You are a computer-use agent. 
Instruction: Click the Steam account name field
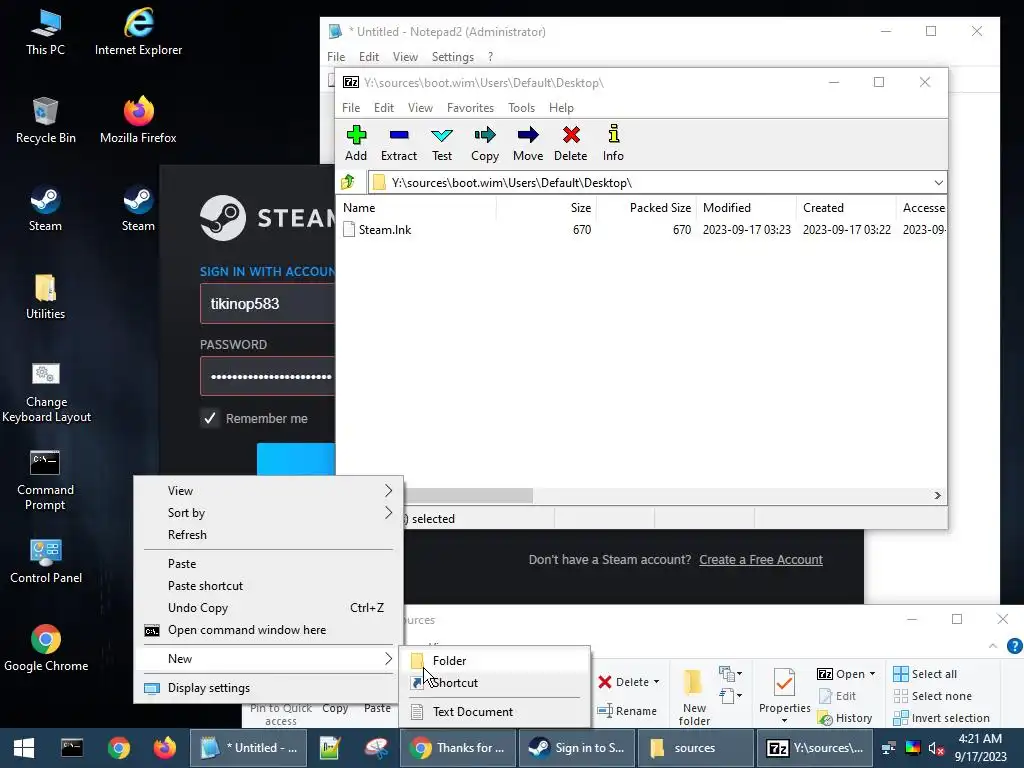tap(268, 304)
